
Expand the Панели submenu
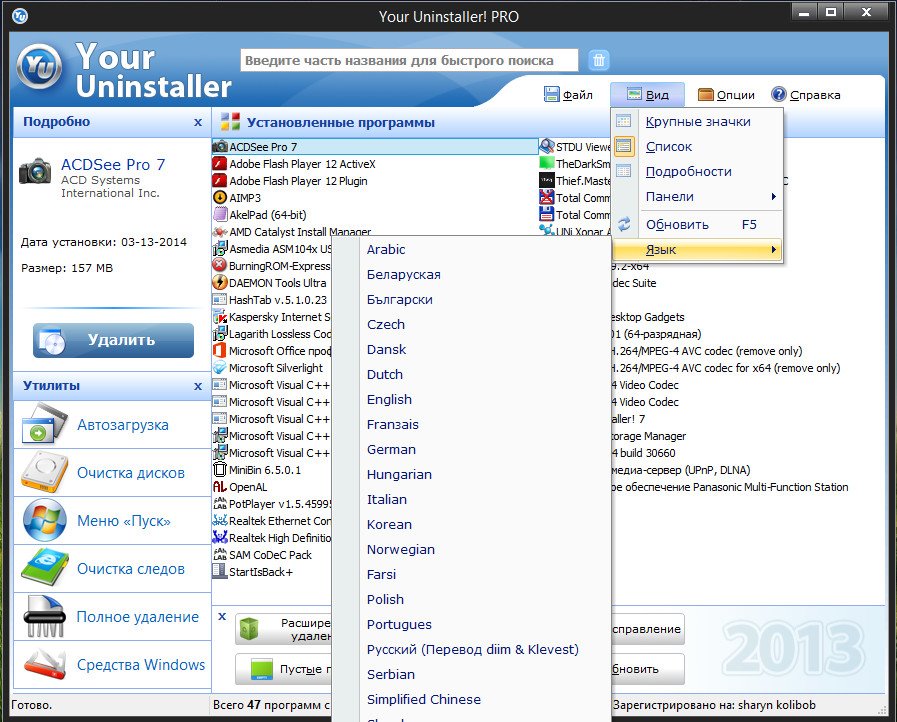pos(698,196)
